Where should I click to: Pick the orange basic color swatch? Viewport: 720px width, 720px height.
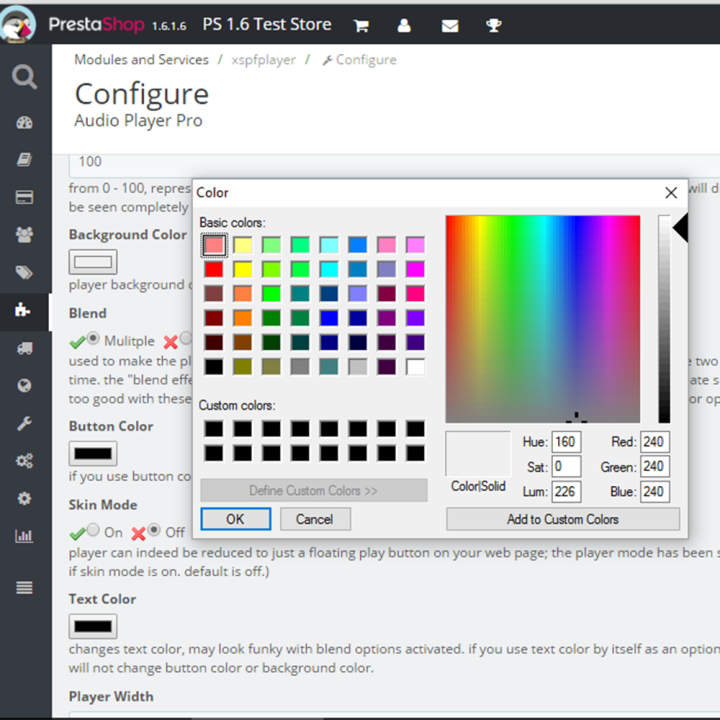tap(242, 318)
